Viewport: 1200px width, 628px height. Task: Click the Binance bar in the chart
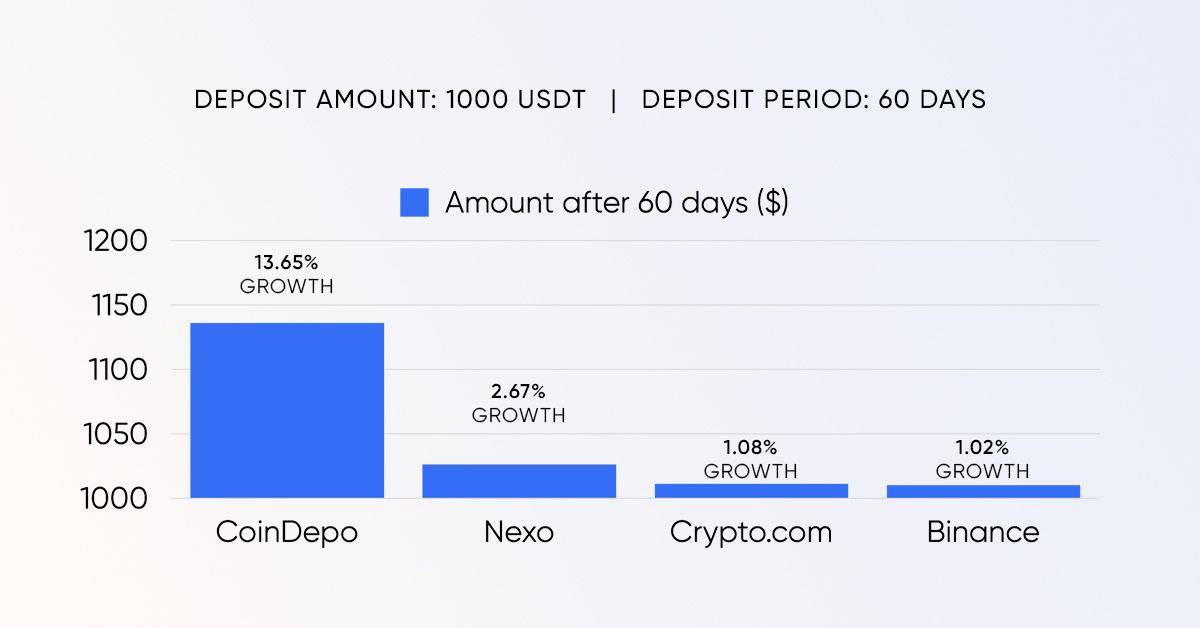coord(983,491)
